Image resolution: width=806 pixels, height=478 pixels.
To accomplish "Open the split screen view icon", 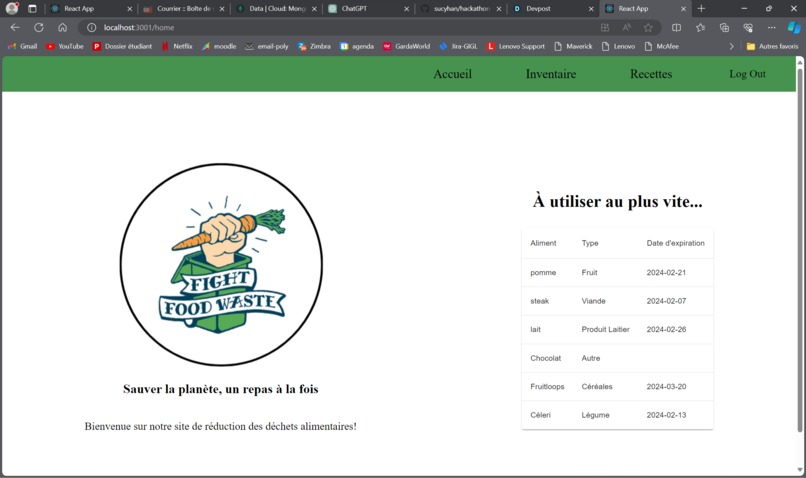I will (x=676, y=28).
